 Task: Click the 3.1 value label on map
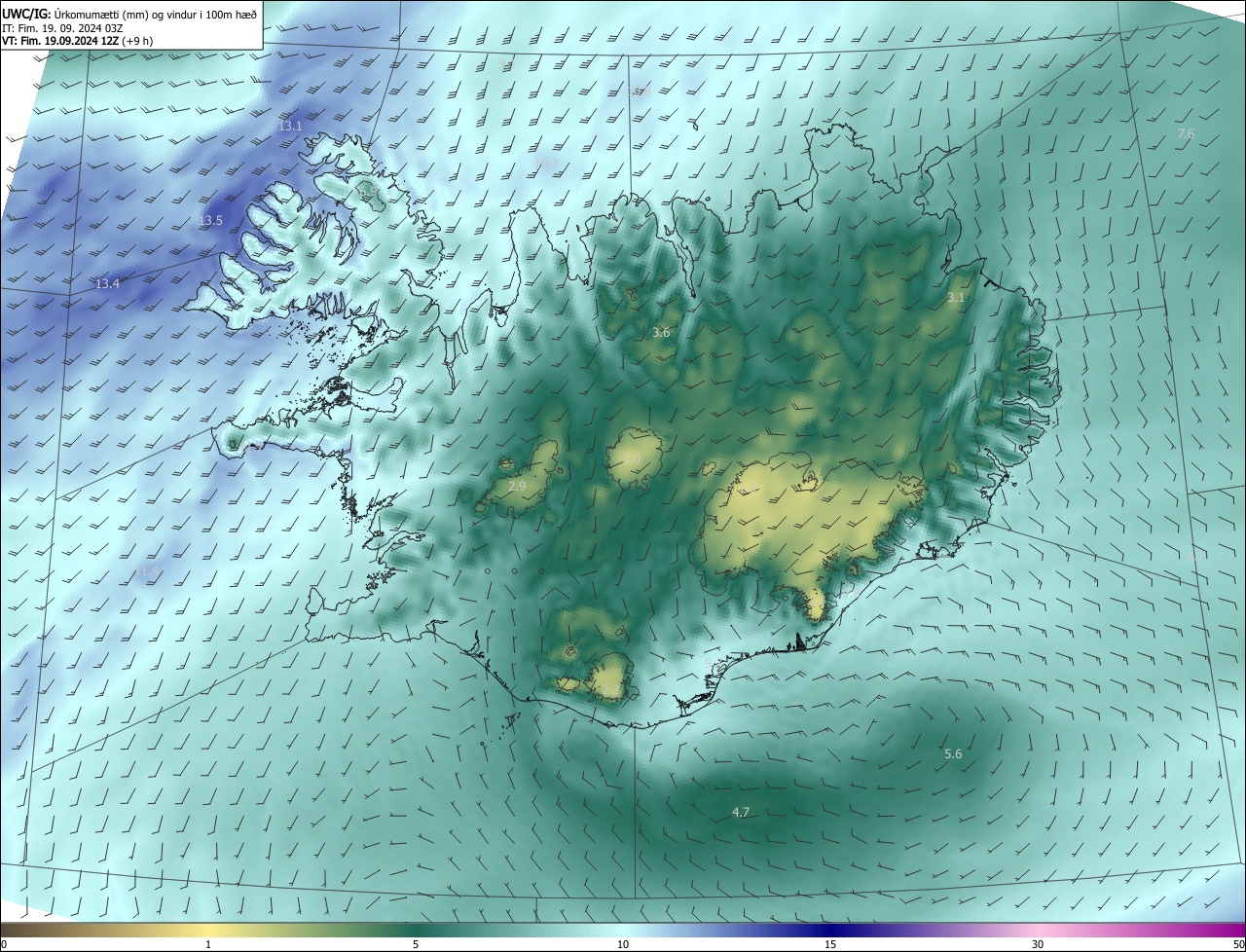pos(956,298)
